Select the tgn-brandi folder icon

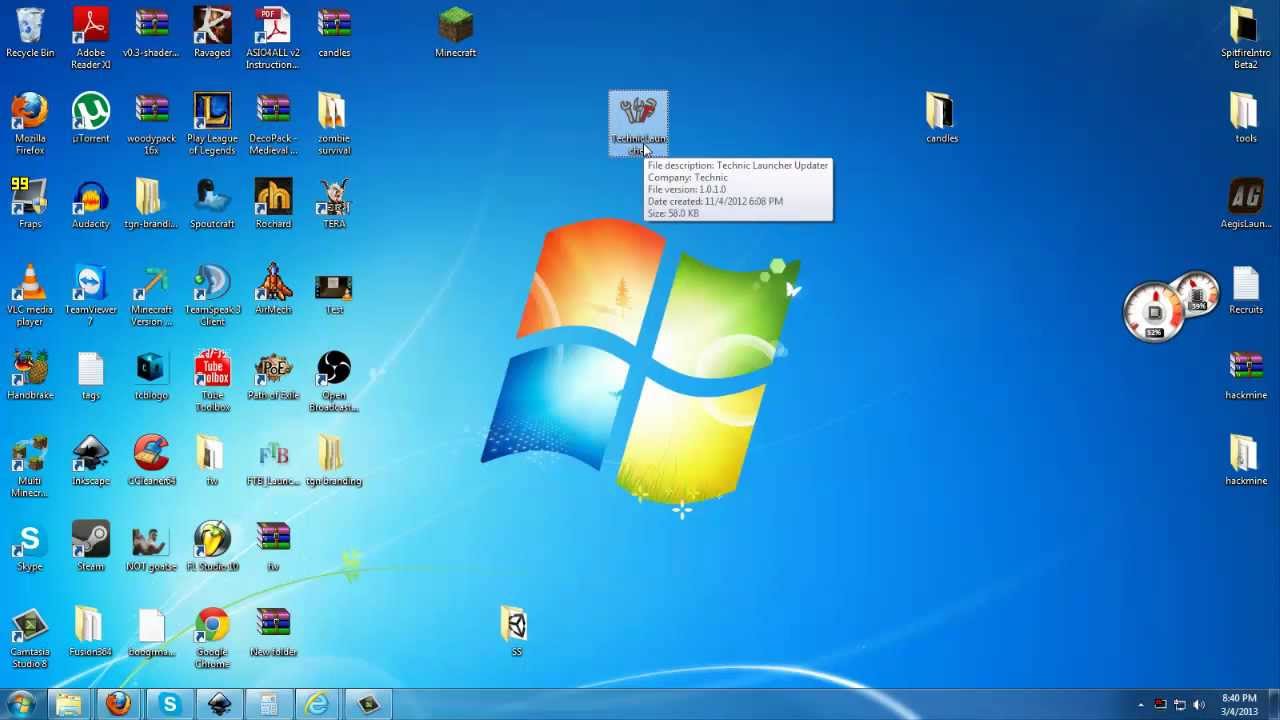coord(152,204)
